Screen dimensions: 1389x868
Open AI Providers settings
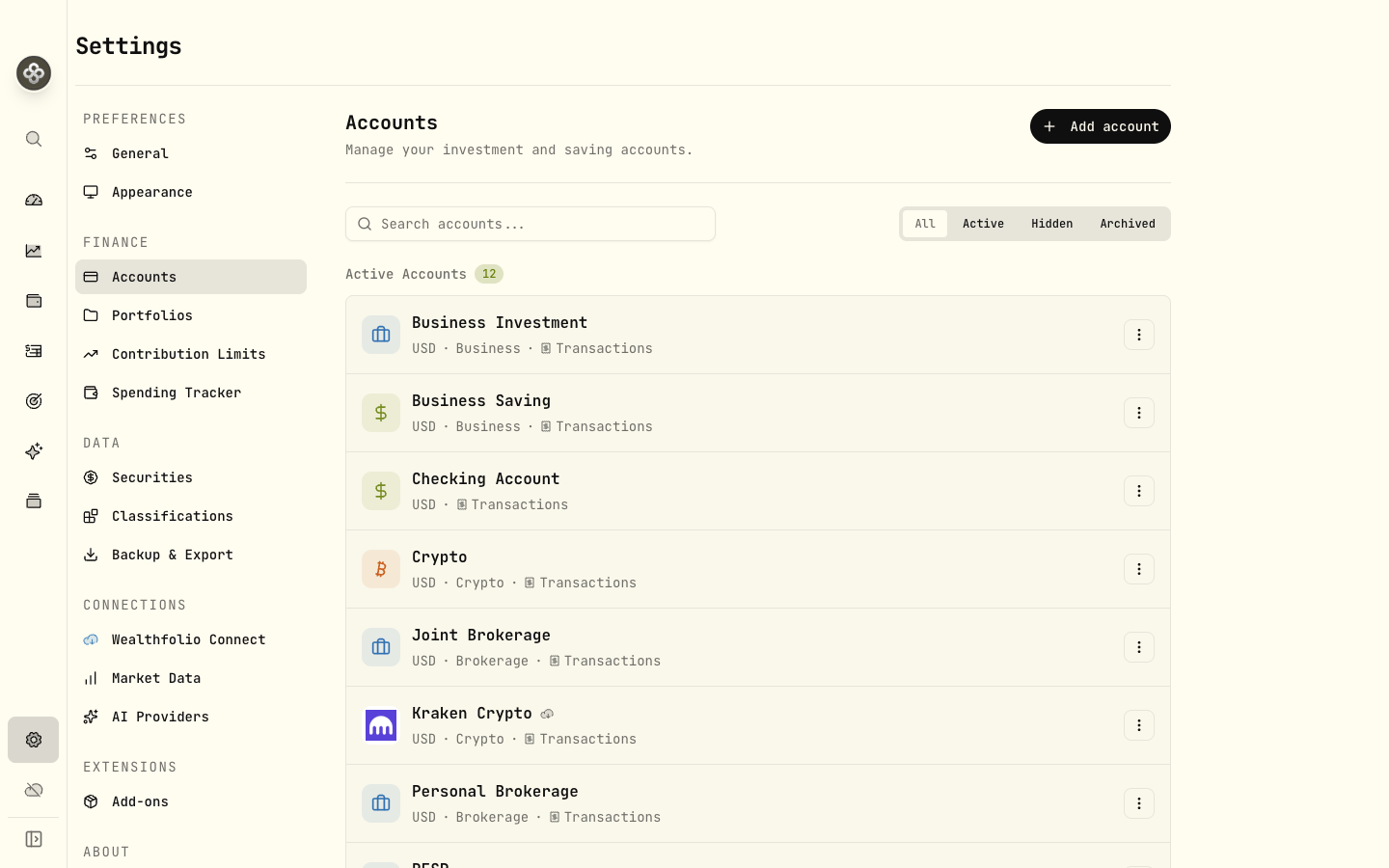pos(191,717)
